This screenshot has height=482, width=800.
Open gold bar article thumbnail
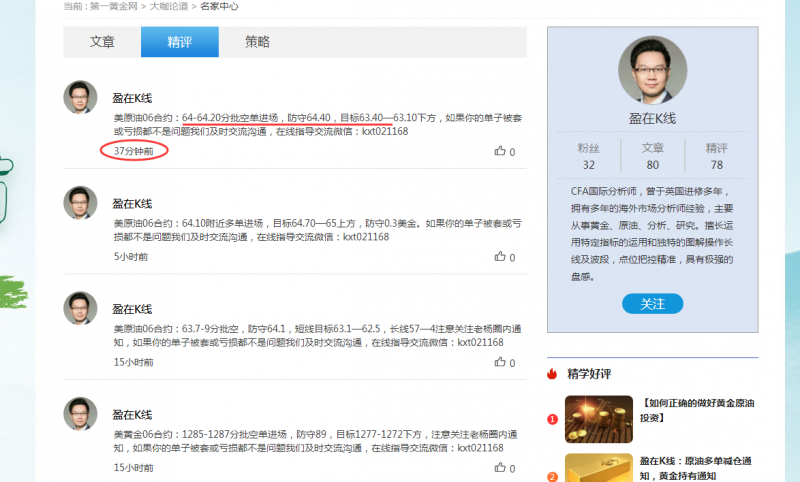click(x=599, y=468)
